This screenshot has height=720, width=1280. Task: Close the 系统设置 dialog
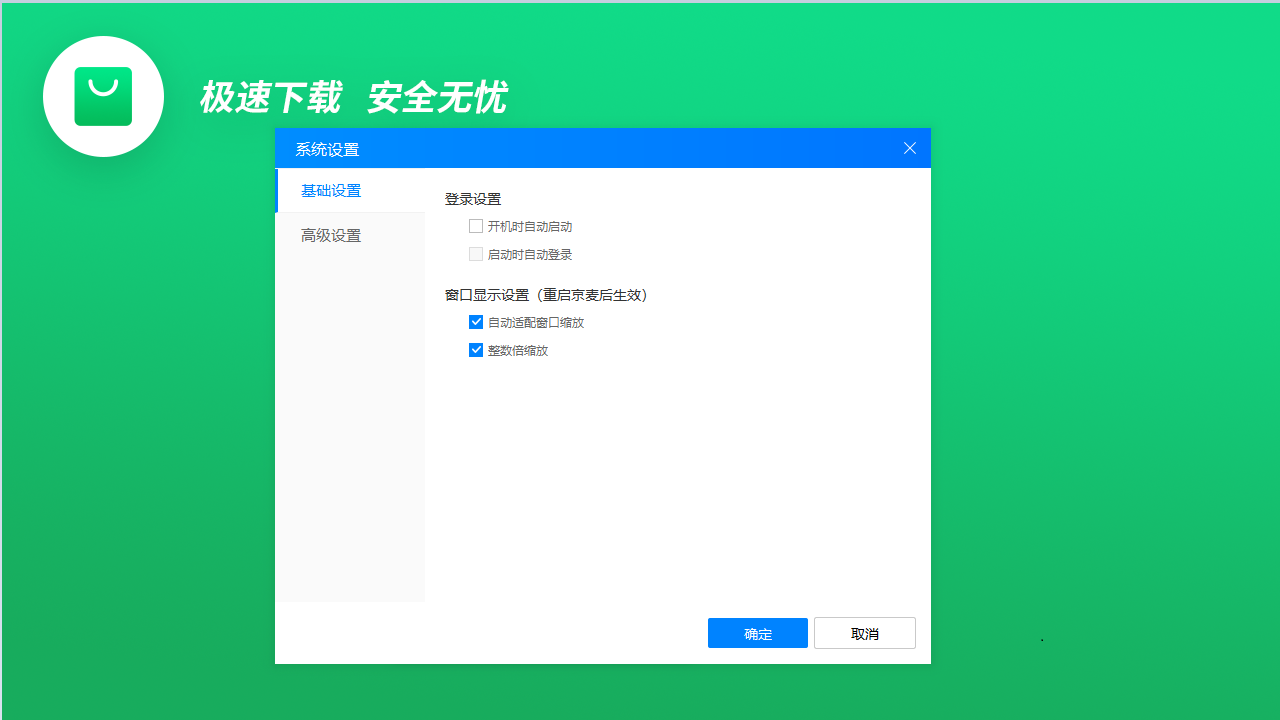coord(909,148)
